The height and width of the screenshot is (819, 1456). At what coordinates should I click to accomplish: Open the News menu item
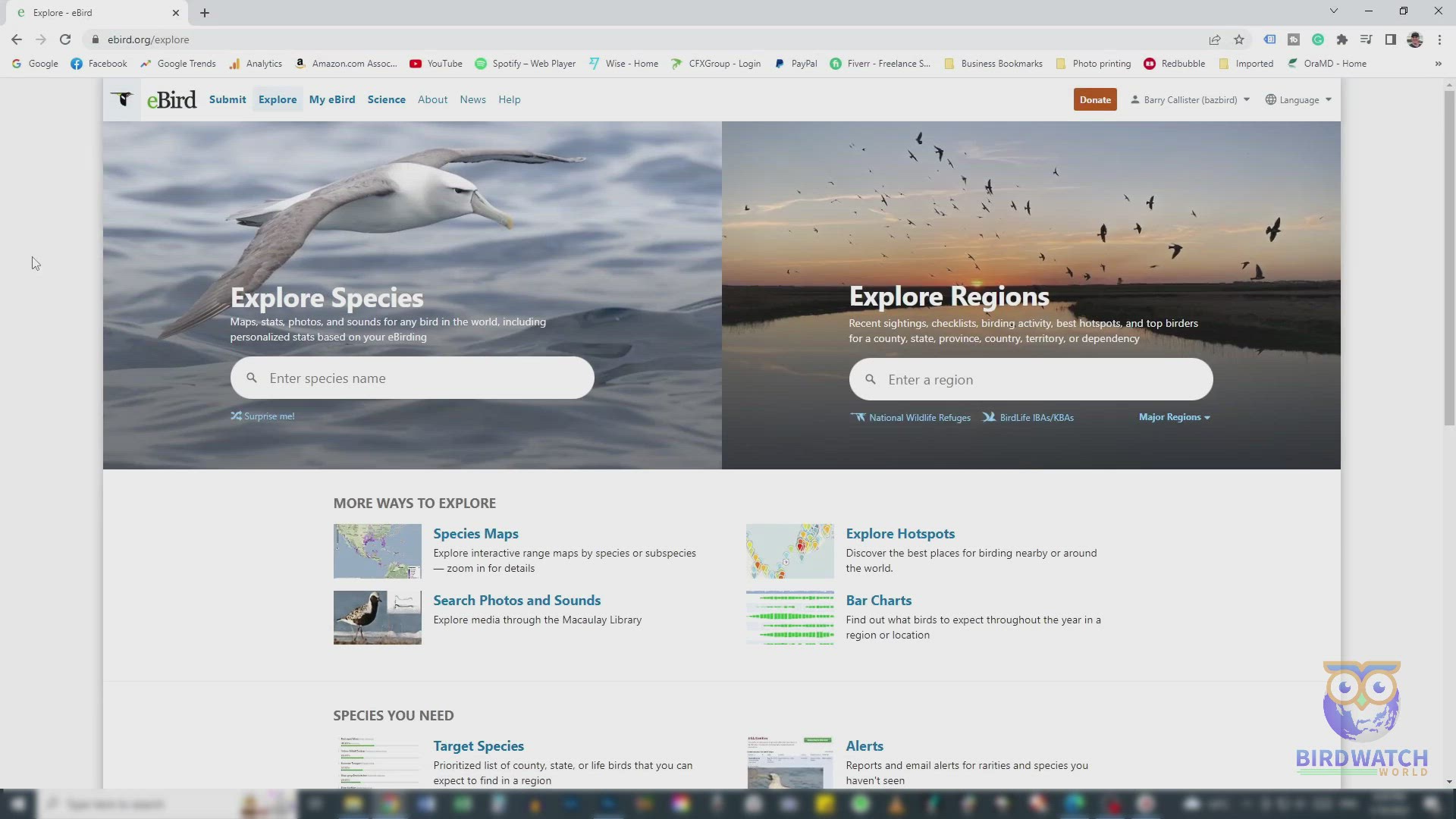(x=472, y=99)
